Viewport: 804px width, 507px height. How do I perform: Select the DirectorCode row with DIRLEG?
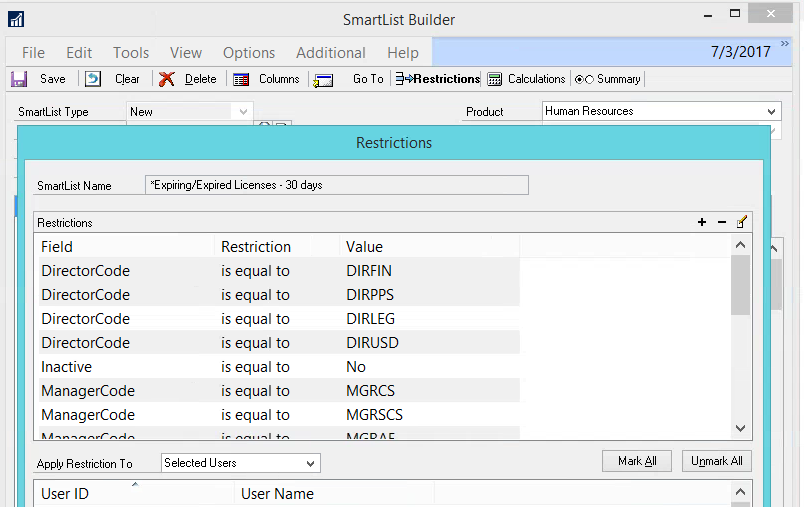tap(279, 319)
